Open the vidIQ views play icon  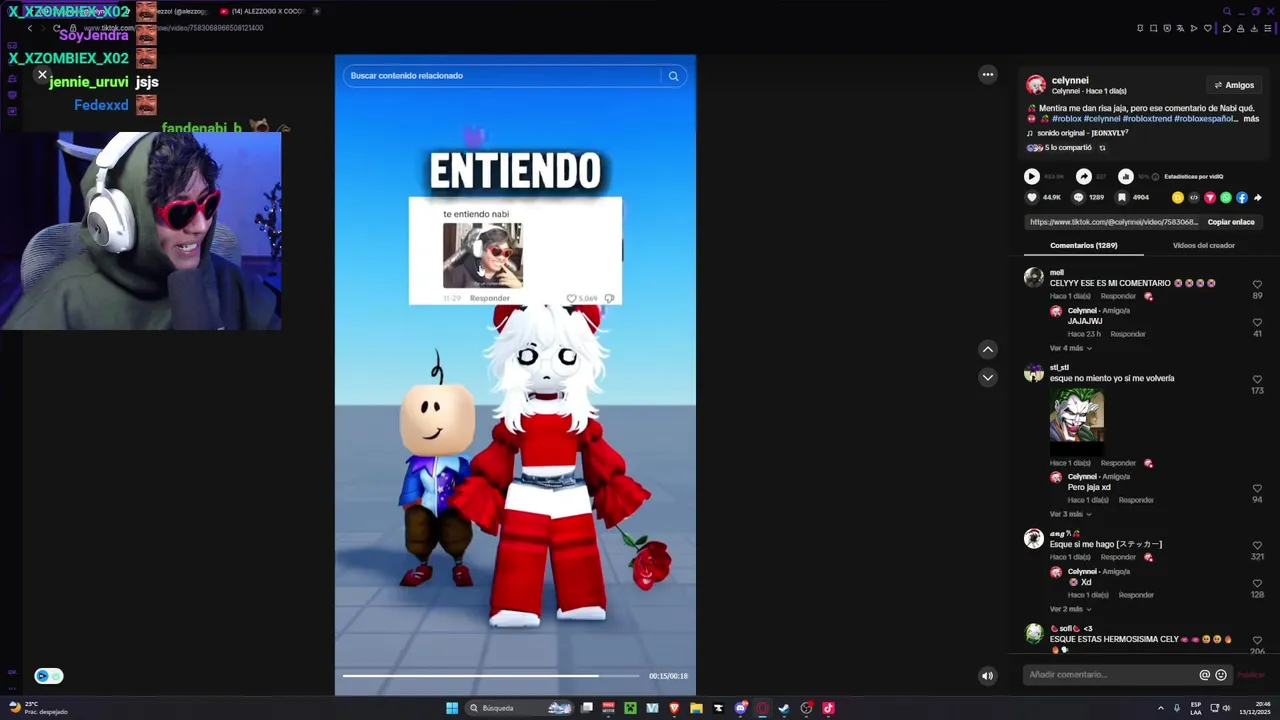click(1032, 177)
